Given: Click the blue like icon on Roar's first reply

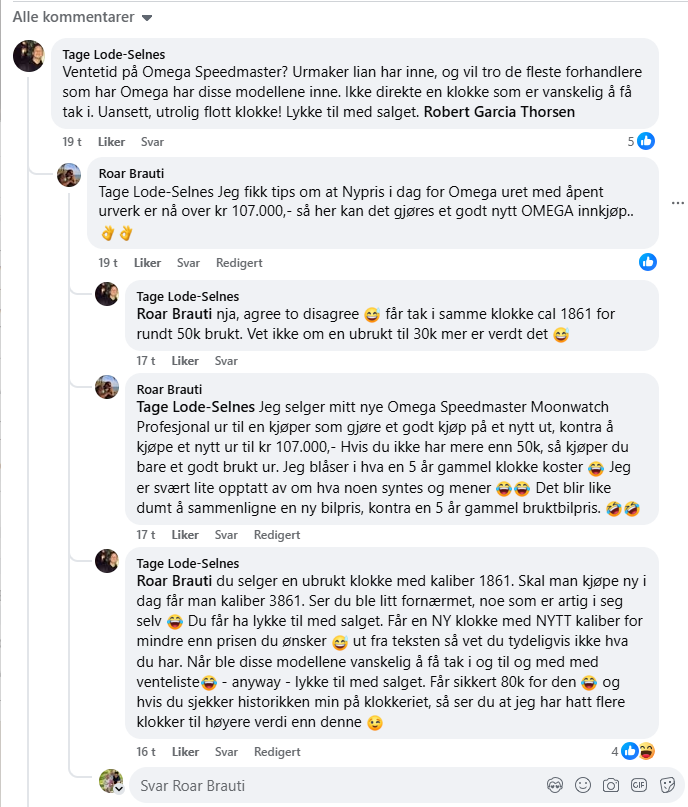Looking at the screenshot, I should pyautogui.click(x=648, y=262).
